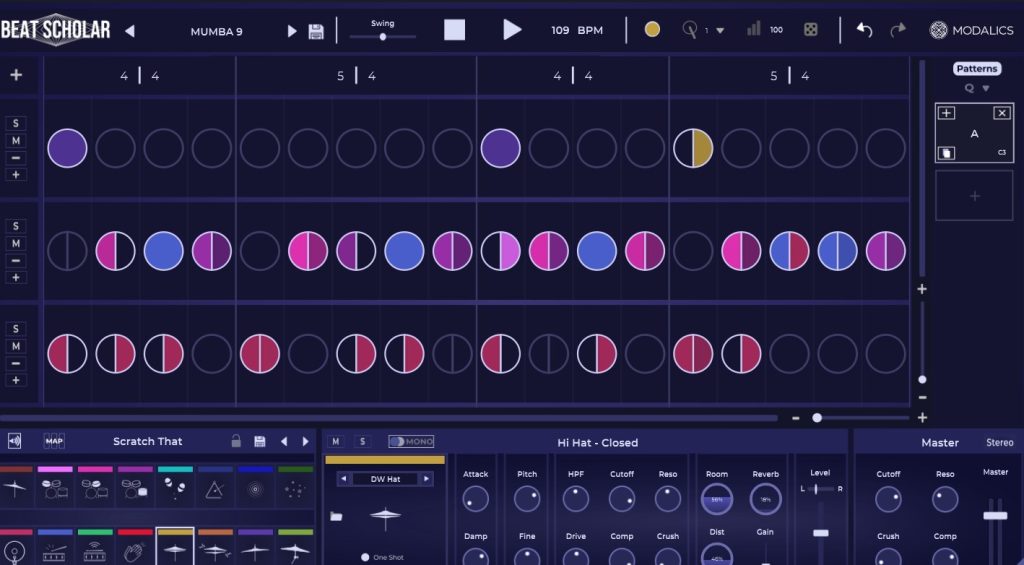The width and height of the screenshot is (1024, 565).
Task: Click the kit lock icon
Action: pyautogui.click(x=236, y=441)
